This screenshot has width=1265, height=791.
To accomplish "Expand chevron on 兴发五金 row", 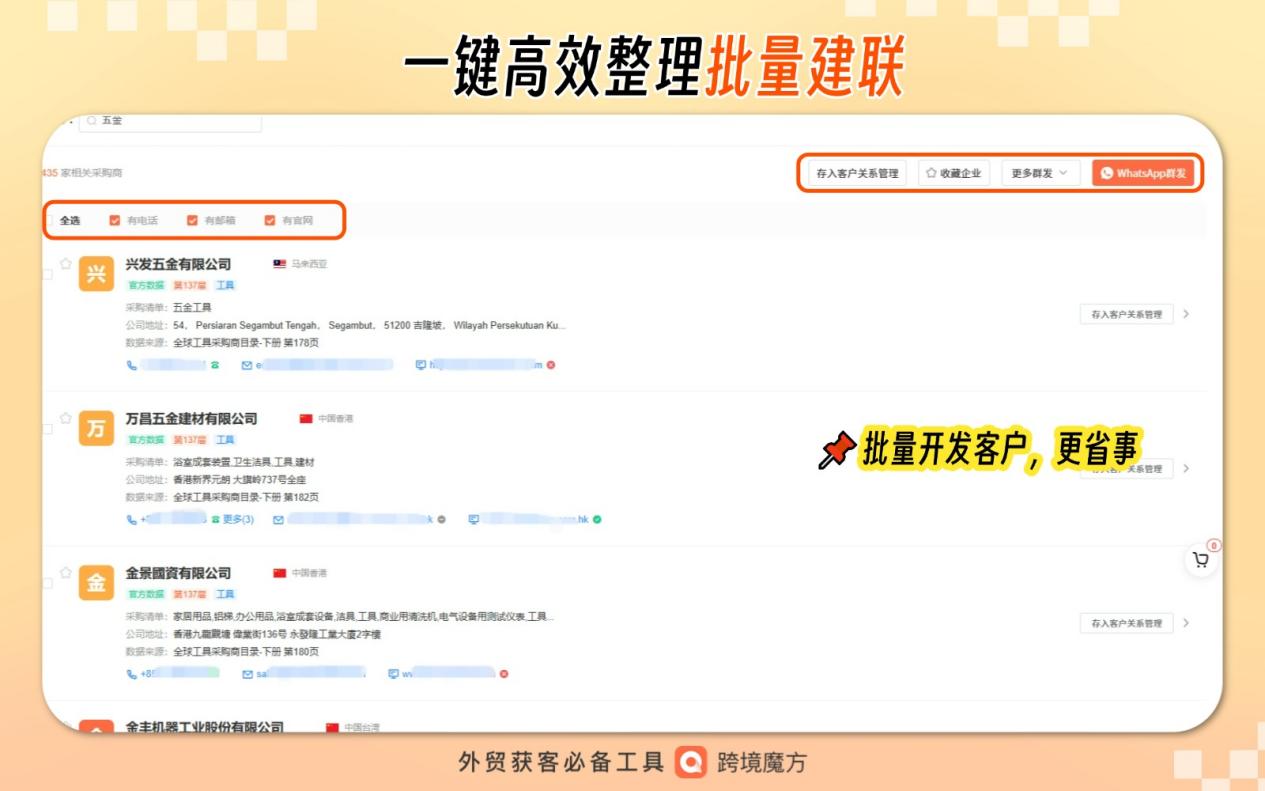I will [1187, 314].
